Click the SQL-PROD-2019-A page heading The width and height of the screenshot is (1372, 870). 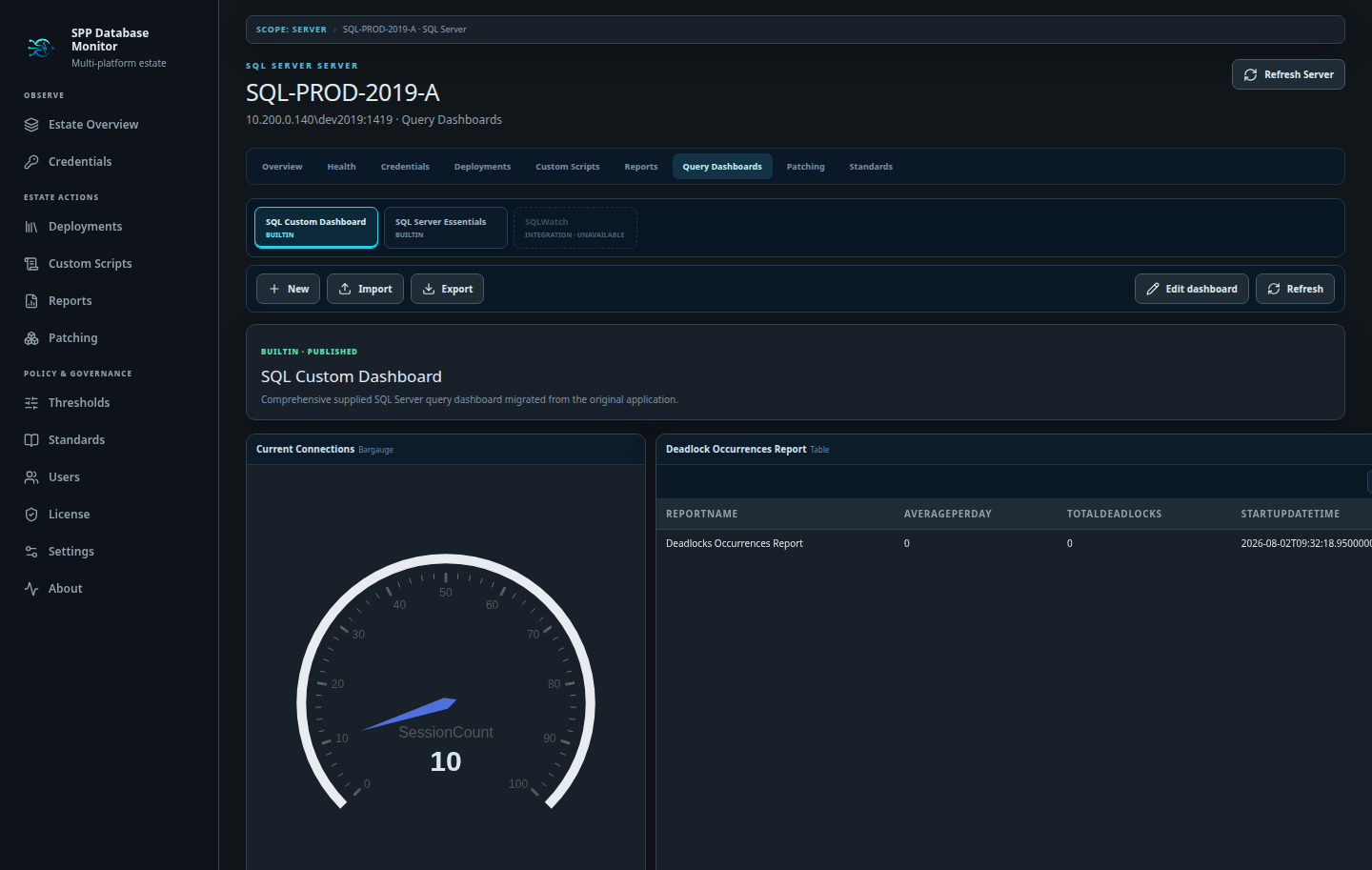tap(343, 92)
